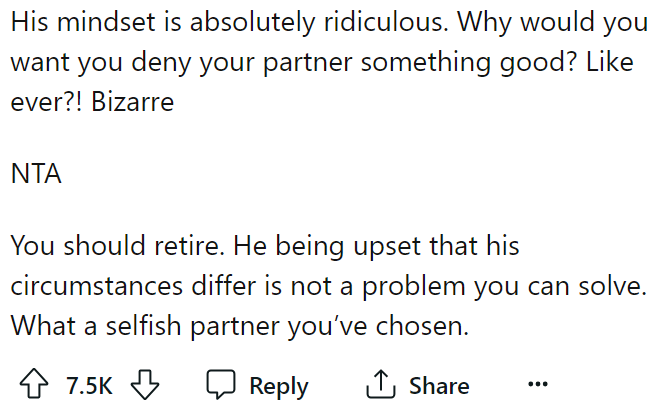
Task: Click the Reply text label
Action: tap(278, 386)
